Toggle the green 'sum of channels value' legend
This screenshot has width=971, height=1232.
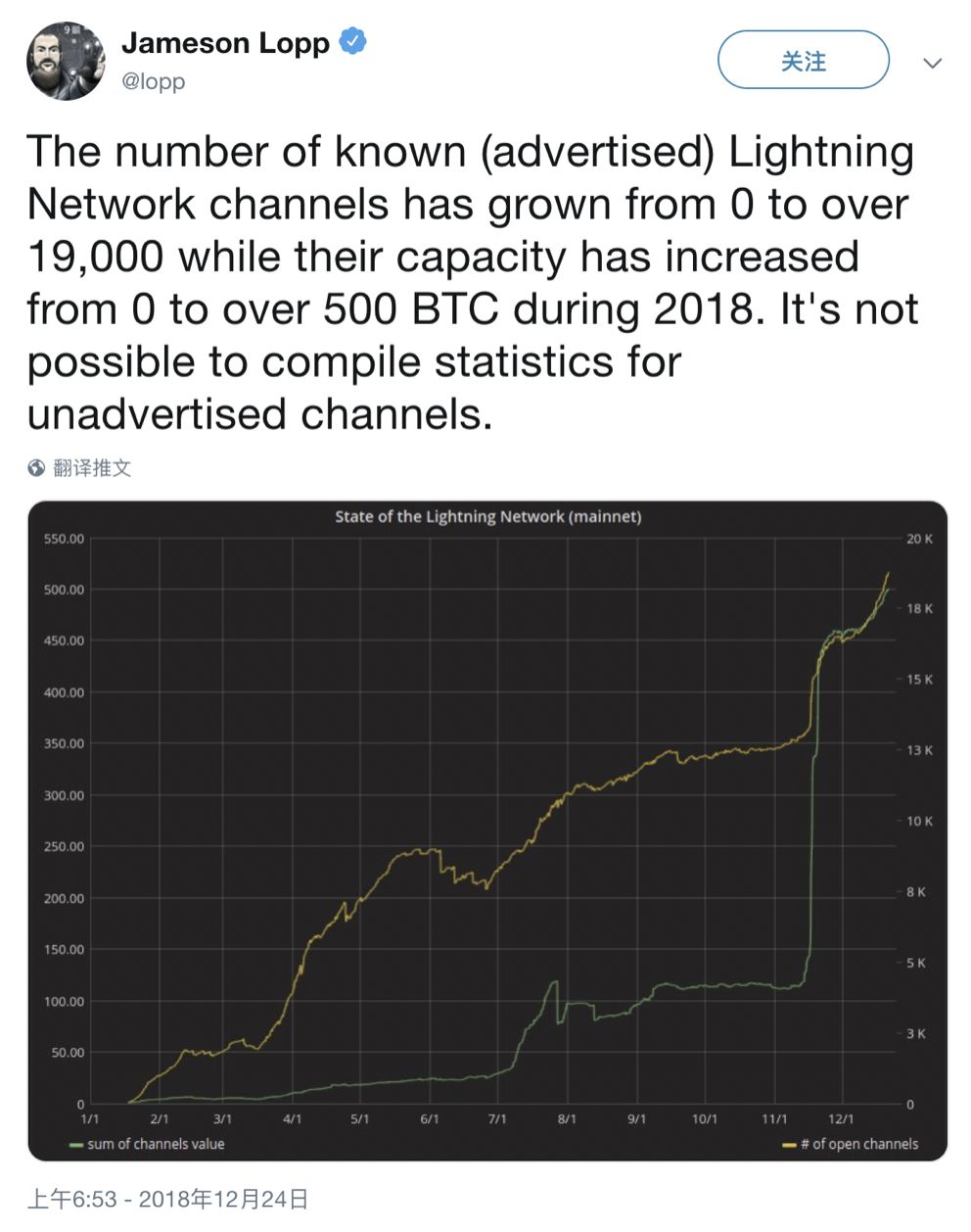148,1144
